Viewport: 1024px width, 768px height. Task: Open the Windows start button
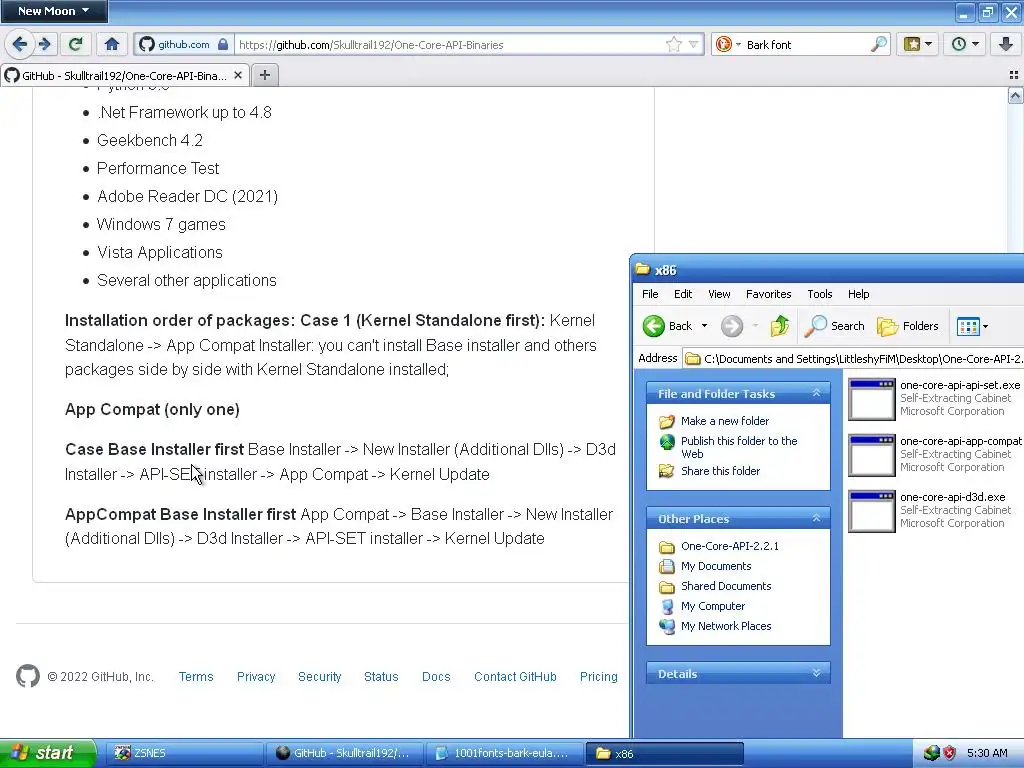pos(48,753)
